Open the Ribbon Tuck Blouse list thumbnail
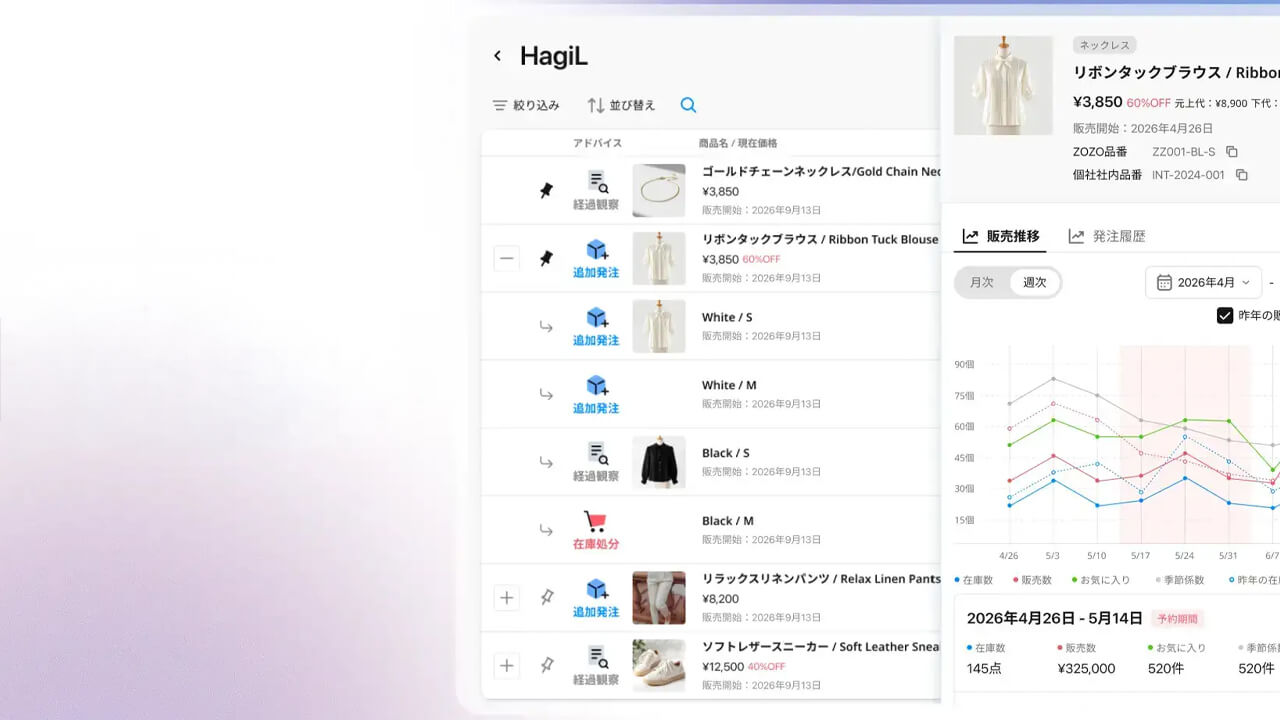The height and width of the screenshot is (720, 1280). (x=659, y=258)
